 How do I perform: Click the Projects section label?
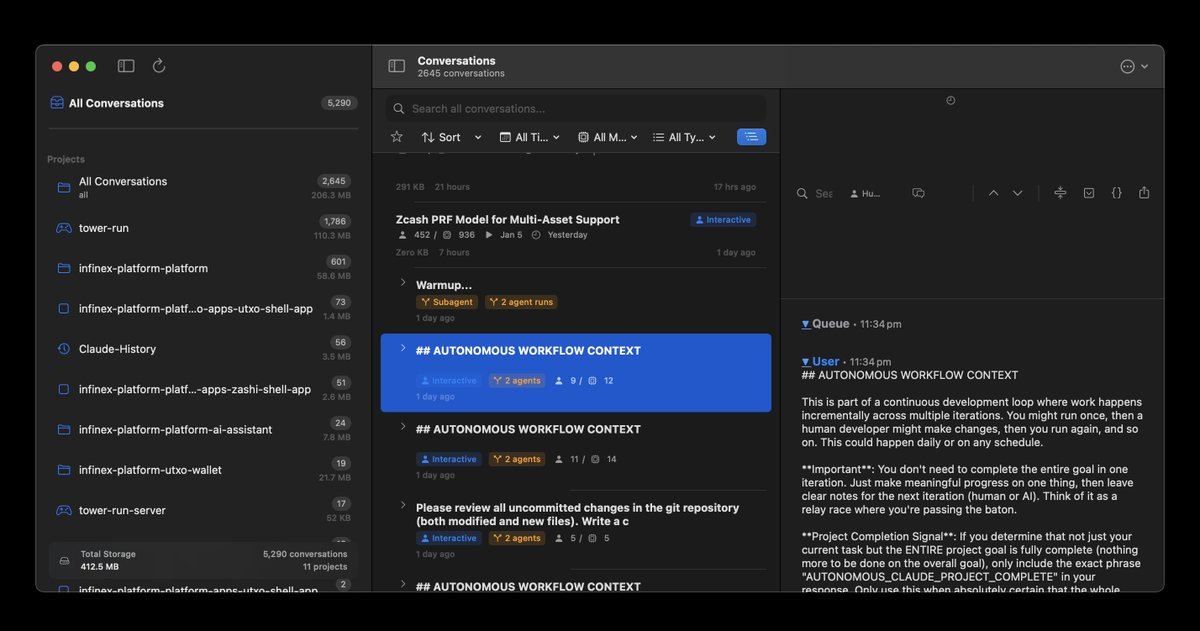66,159
